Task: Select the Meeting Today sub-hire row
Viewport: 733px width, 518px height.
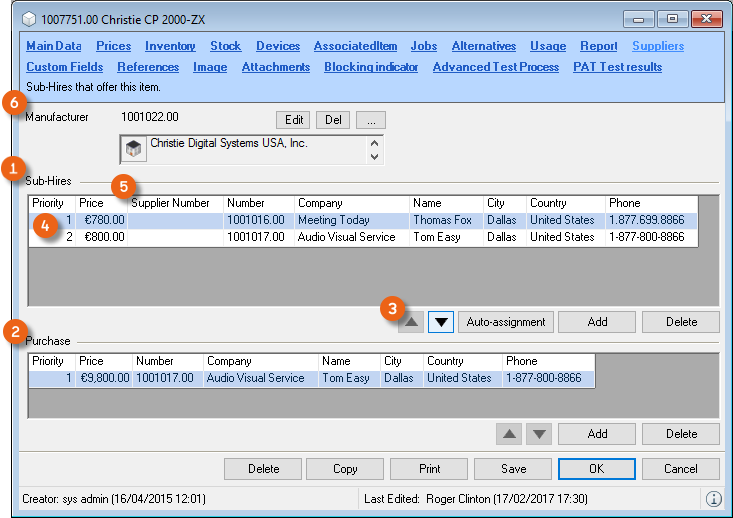Action: (x=333, y=220)
